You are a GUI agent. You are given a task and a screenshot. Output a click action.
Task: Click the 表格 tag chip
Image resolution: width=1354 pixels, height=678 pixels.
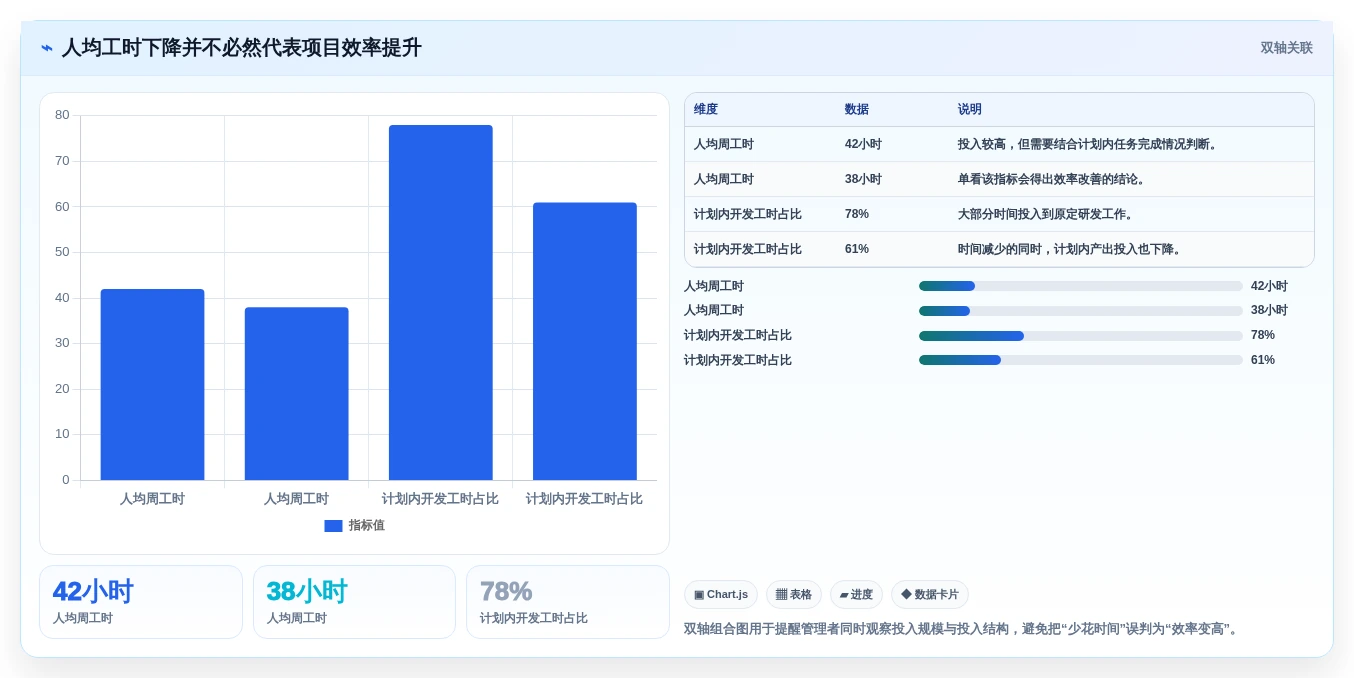[x=794, y=594]
